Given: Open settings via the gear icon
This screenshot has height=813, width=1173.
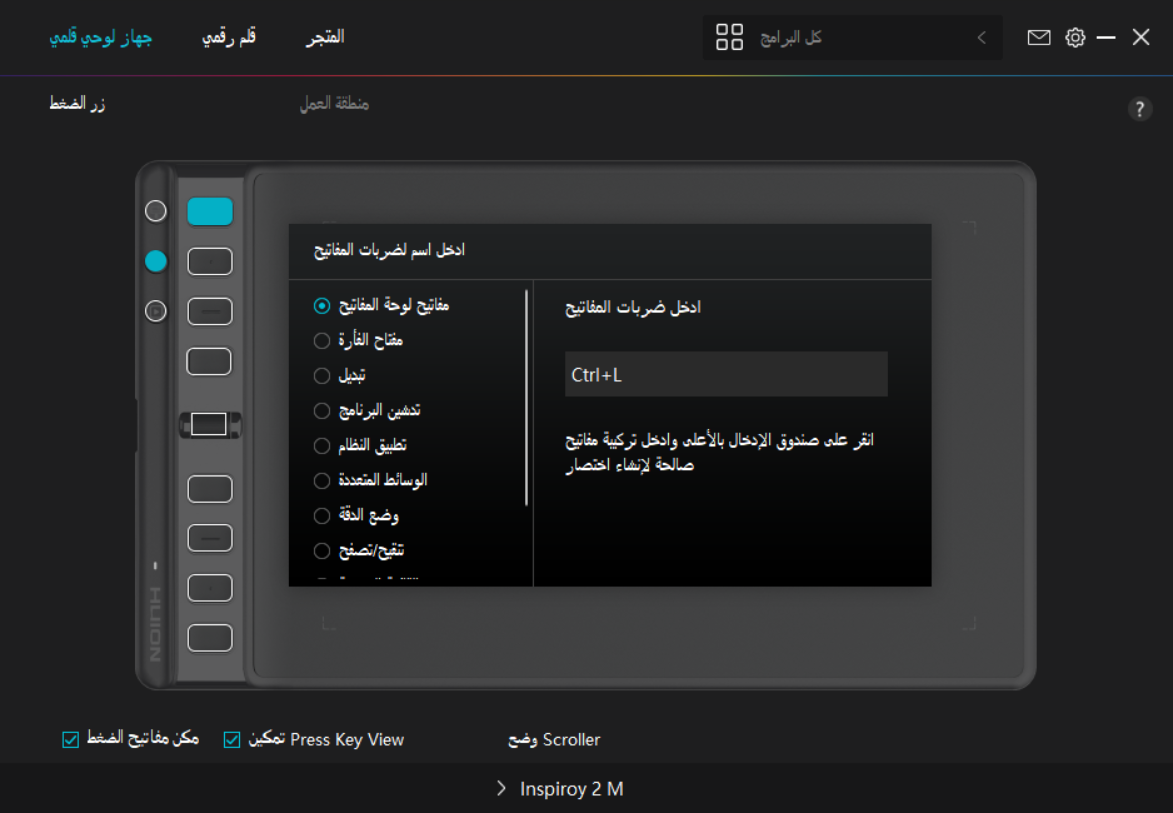Looking at the screenshot, I should (1075, 38).
